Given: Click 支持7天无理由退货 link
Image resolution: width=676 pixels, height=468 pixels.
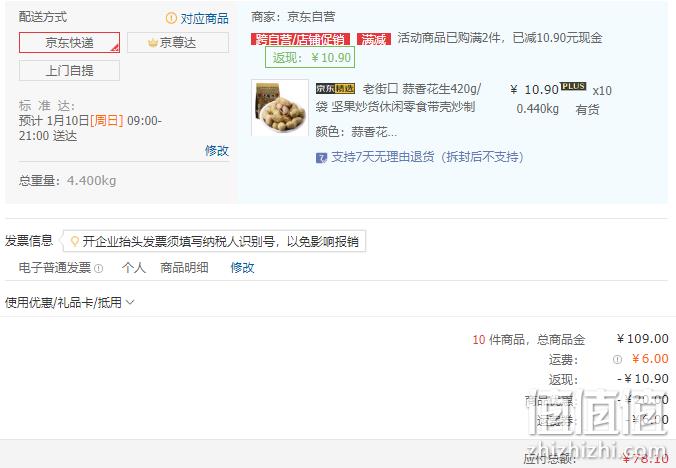Looking at the screenshot, I should 427,157.
